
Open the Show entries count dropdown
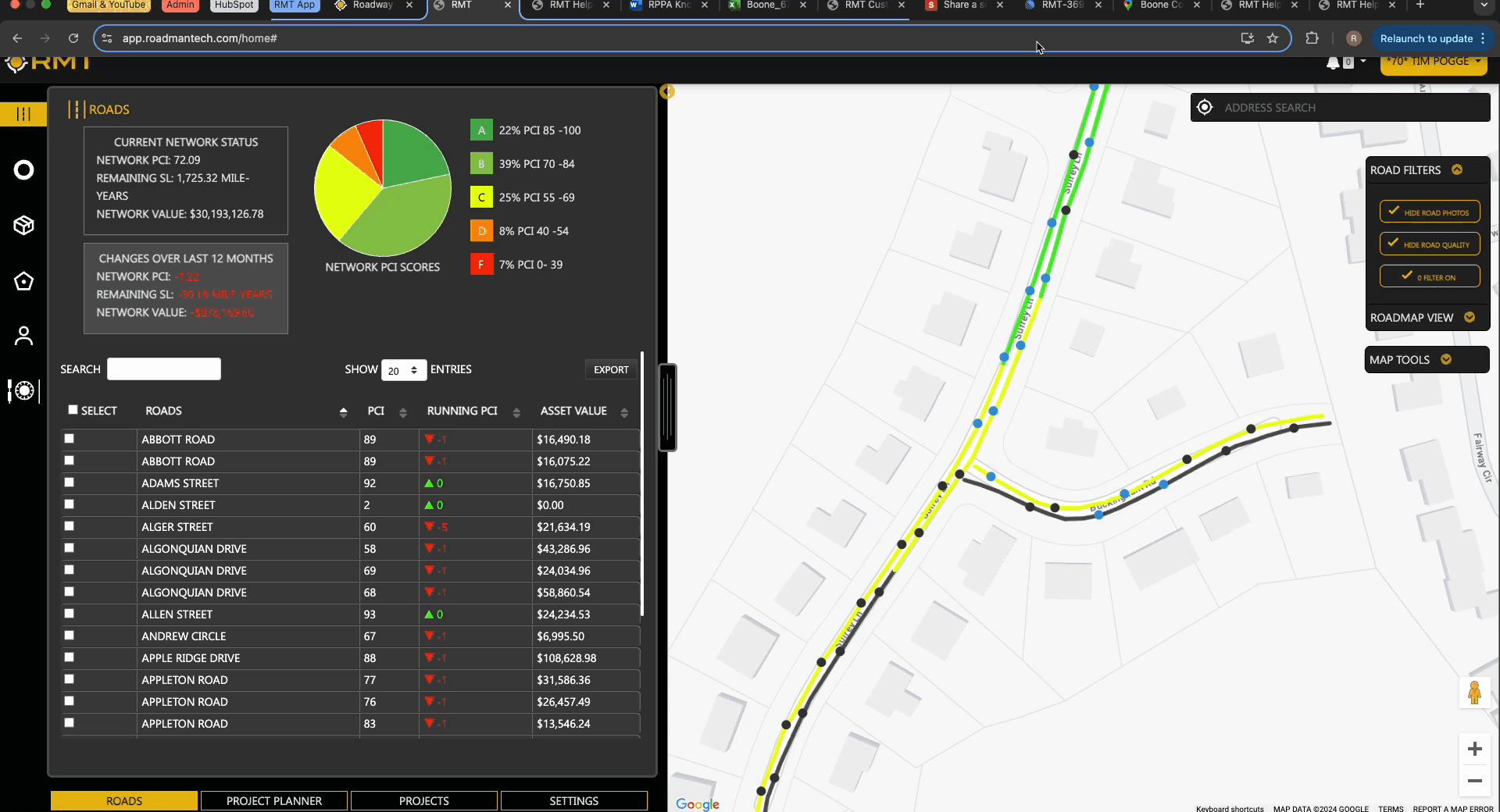pyautogui.click(x=403, y=370)
